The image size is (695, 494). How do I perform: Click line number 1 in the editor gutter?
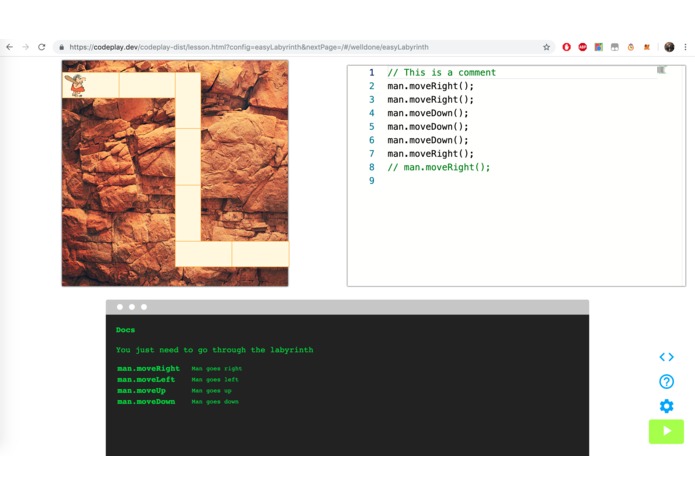[x=371, y=72]
